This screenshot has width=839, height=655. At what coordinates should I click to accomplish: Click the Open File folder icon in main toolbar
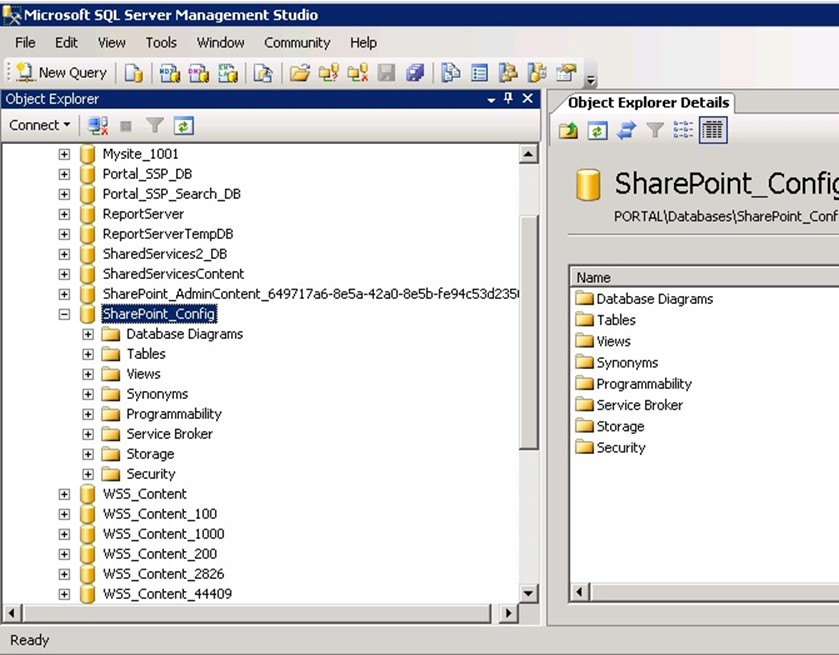299,73
